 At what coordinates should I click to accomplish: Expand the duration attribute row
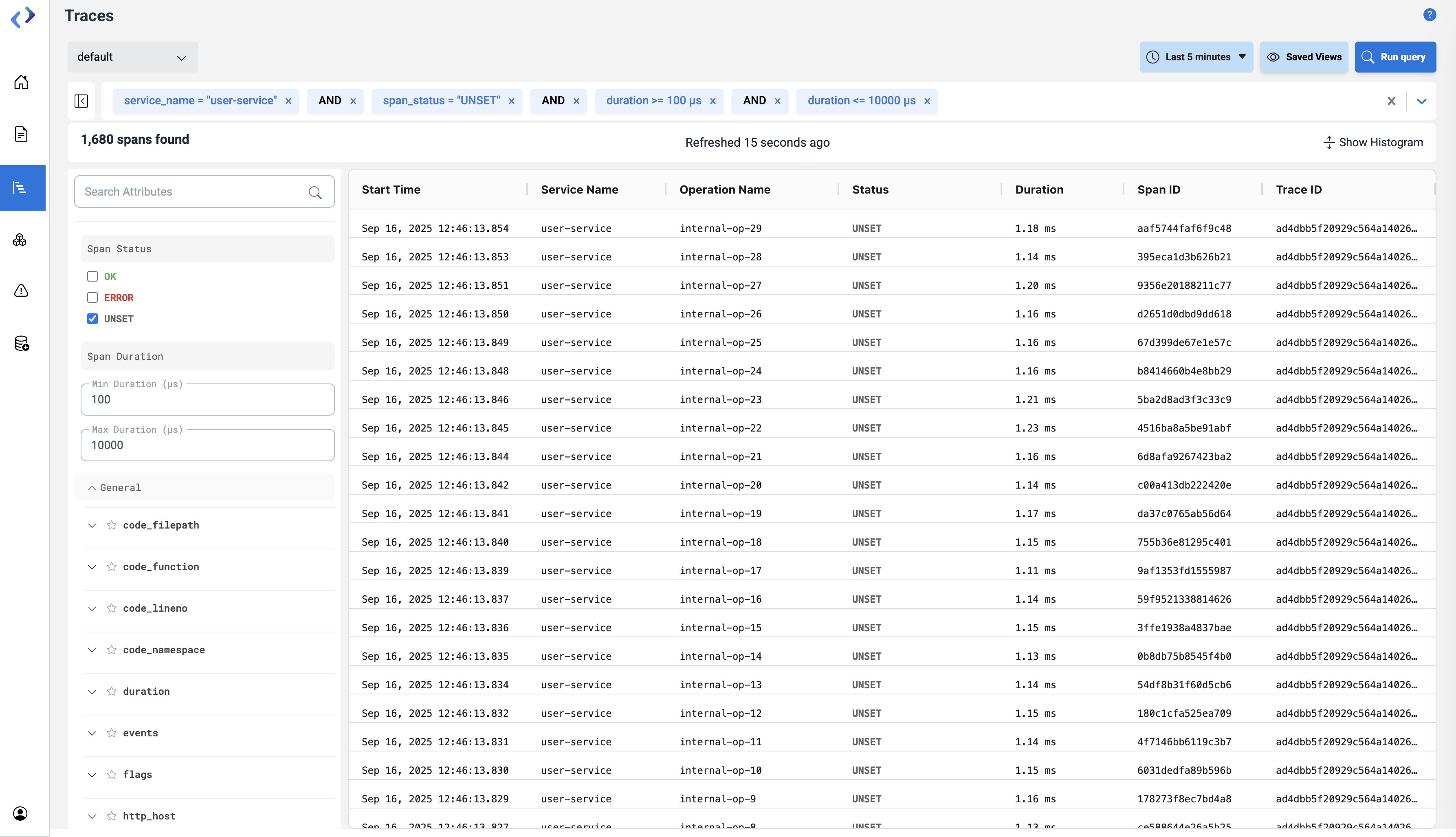92,692
